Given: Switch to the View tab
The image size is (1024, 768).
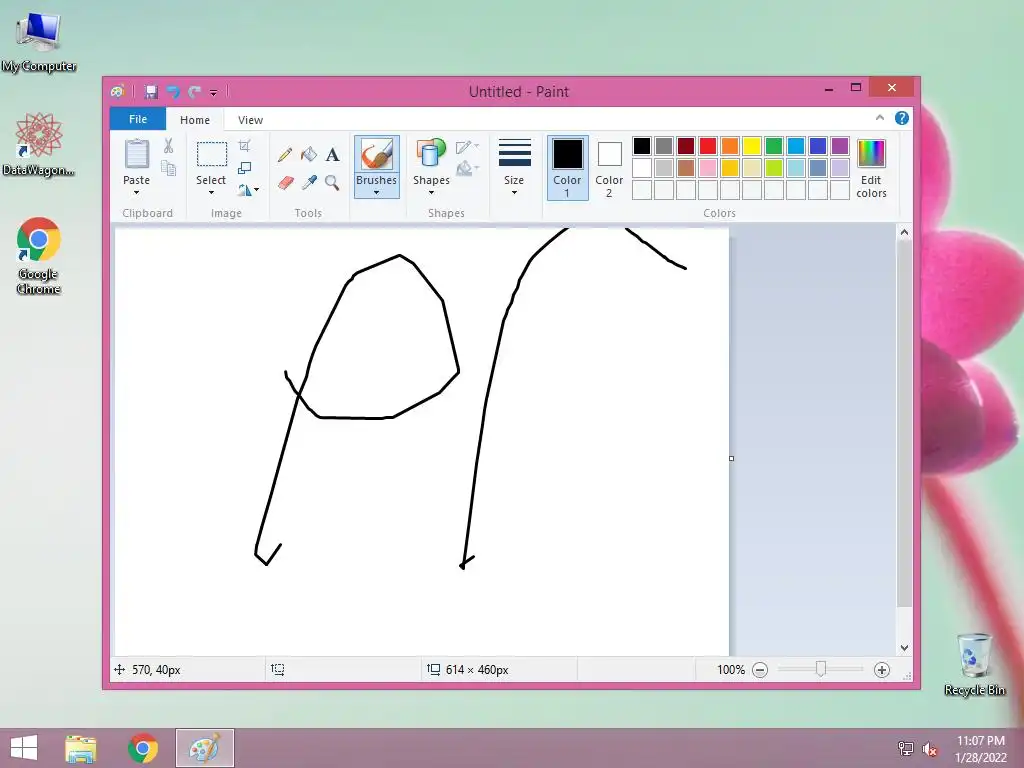Looking at the screenshot, I should coord(250,120).
